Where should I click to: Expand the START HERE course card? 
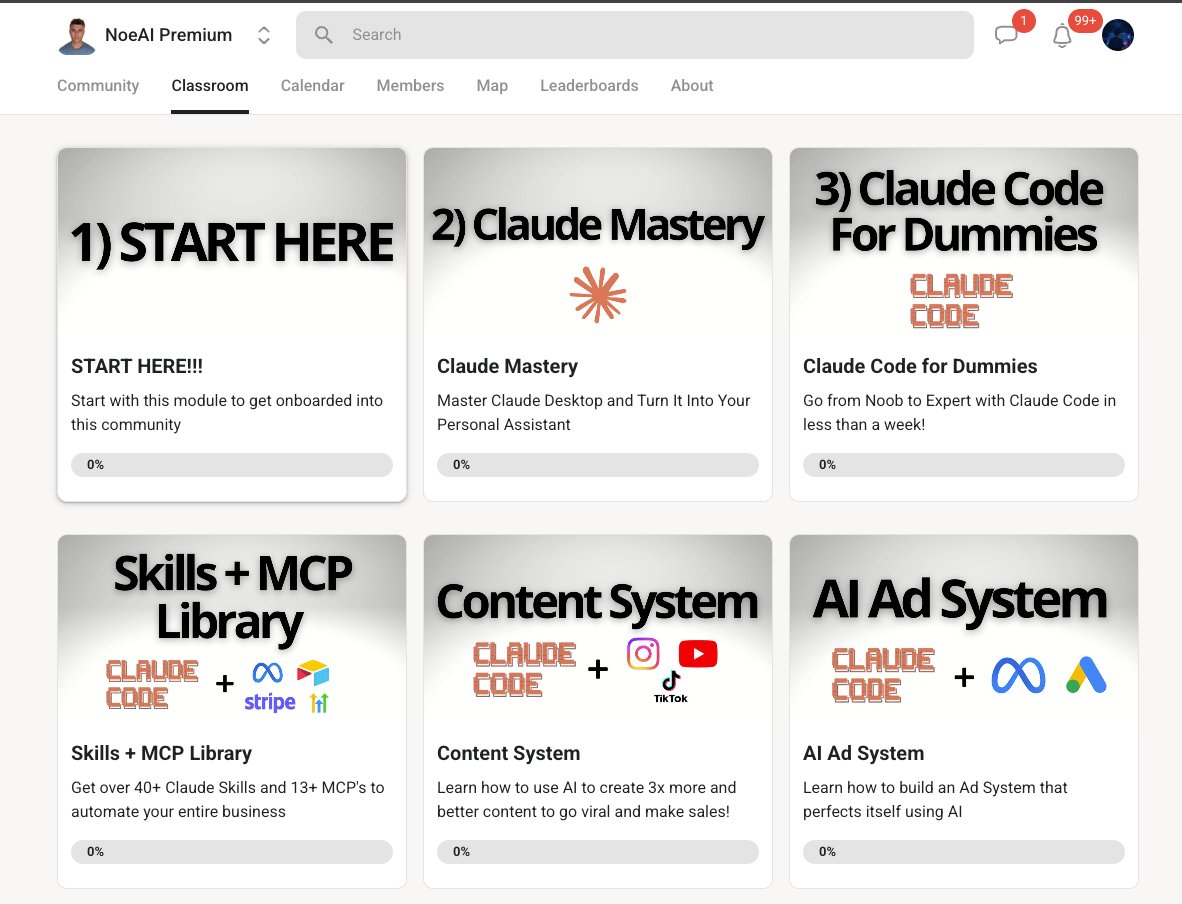coord(231,324)
